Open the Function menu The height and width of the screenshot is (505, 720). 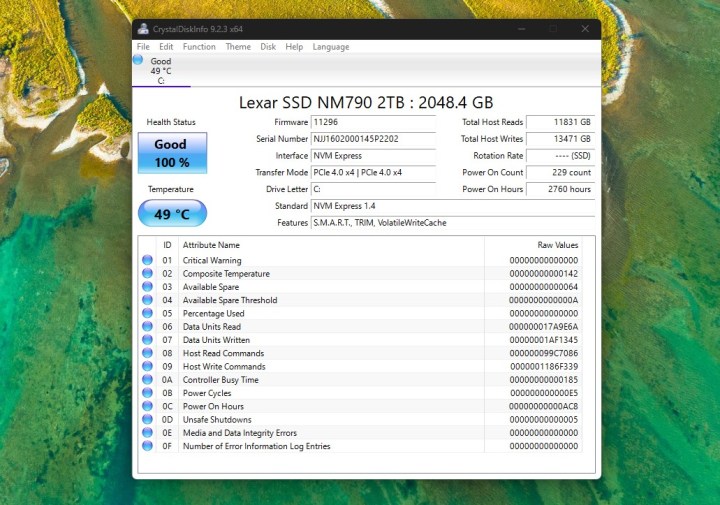click(x=199, y=47)
